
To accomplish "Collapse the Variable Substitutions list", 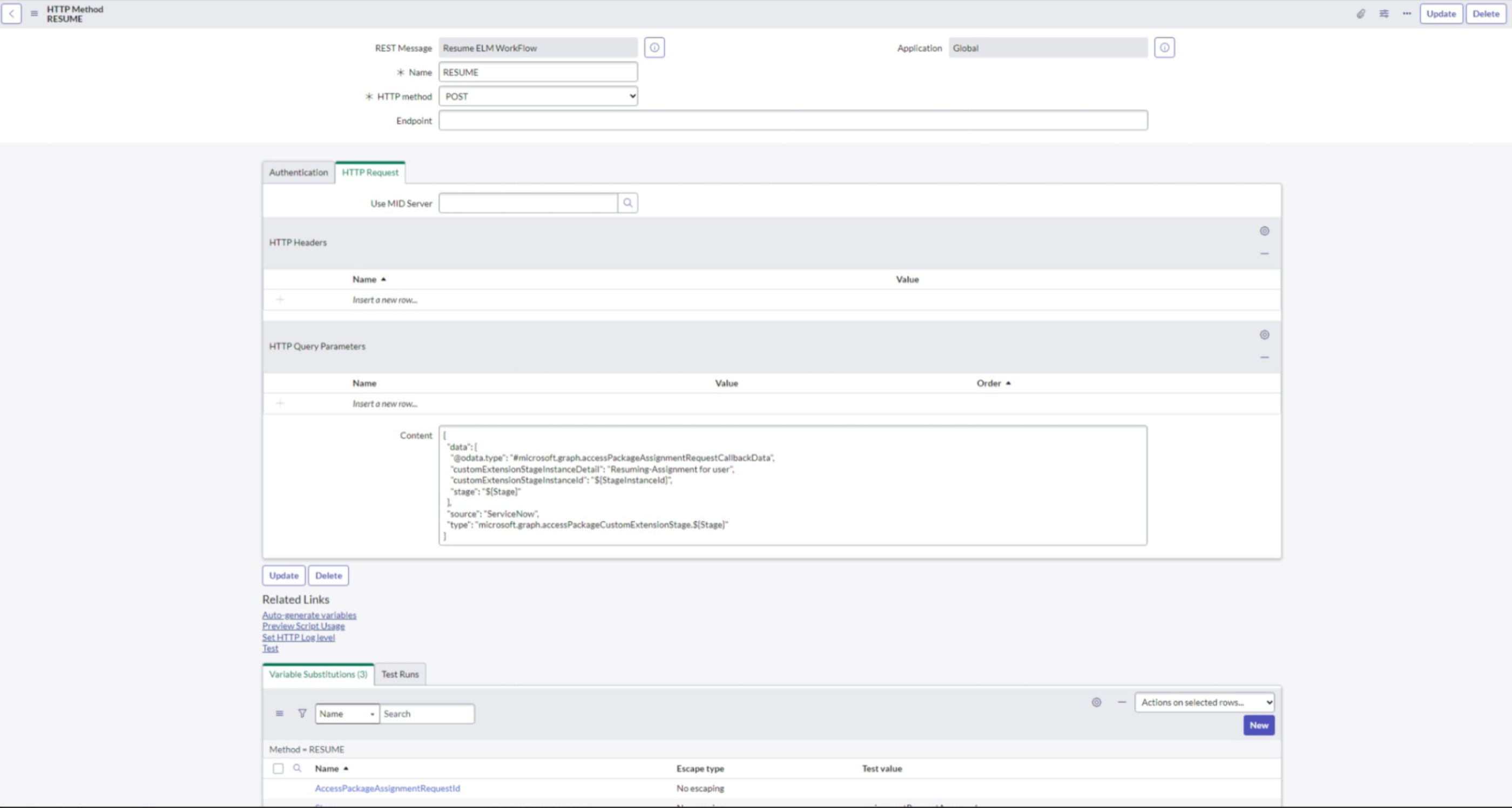I will tap(1122, 702).
